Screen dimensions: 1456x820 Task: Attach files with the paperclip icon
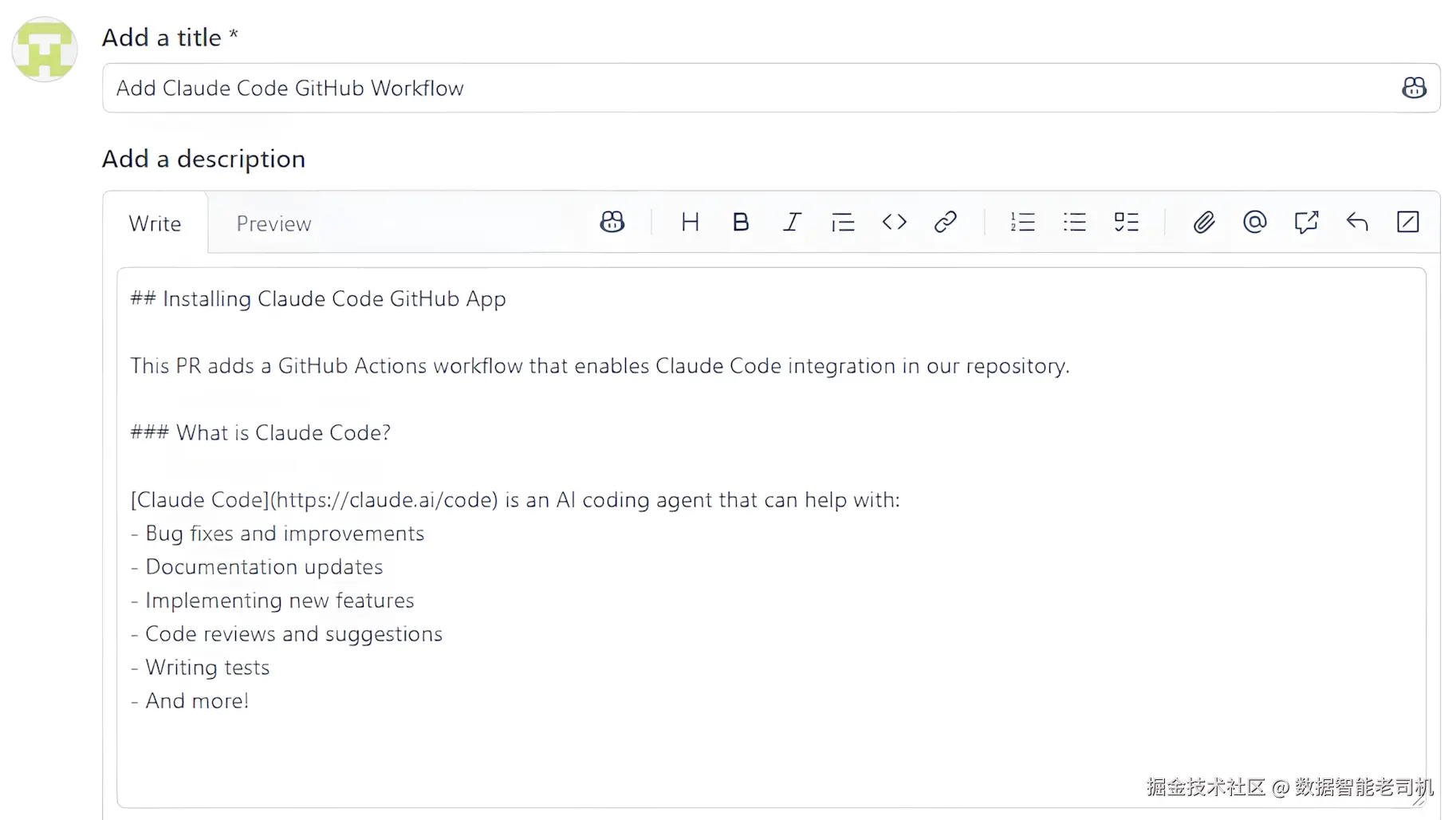point(1204,222)
